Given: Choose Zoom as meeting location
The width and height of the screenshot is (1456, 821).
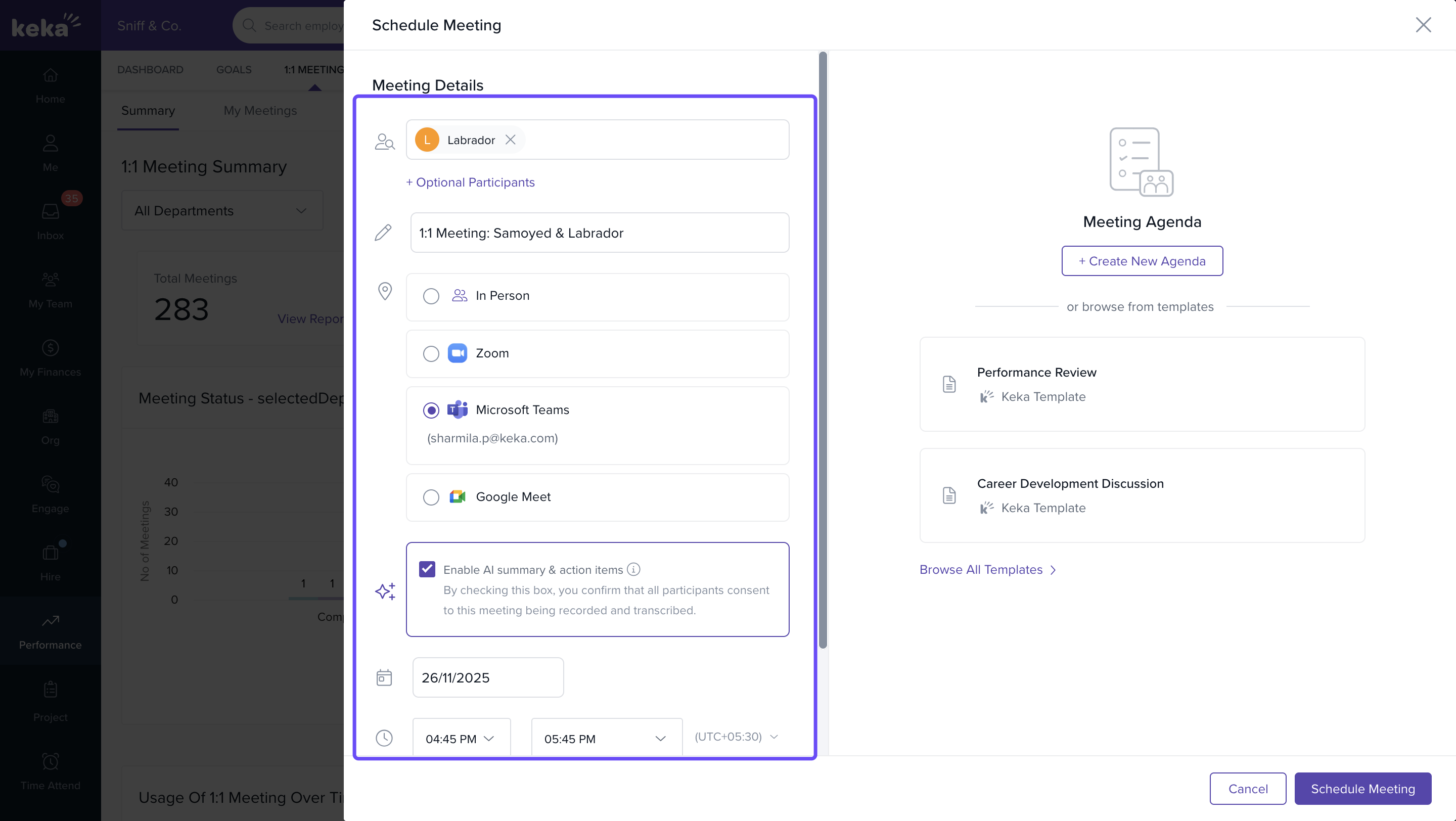Looking at the screenshot, I should tap(431, 354).
